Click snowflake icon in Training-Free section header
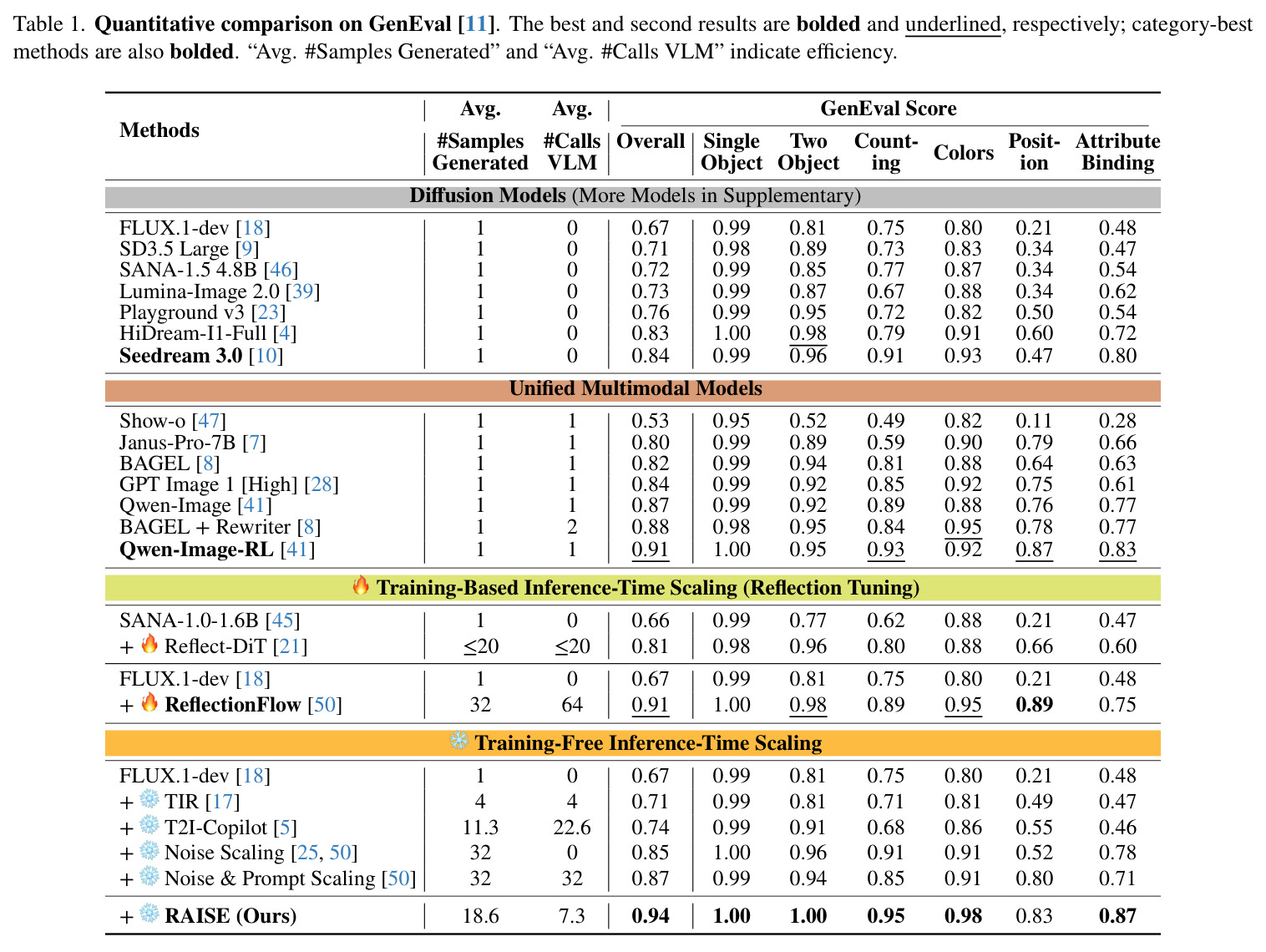Viewport: 1266px width, 952px height. (459, 741)
